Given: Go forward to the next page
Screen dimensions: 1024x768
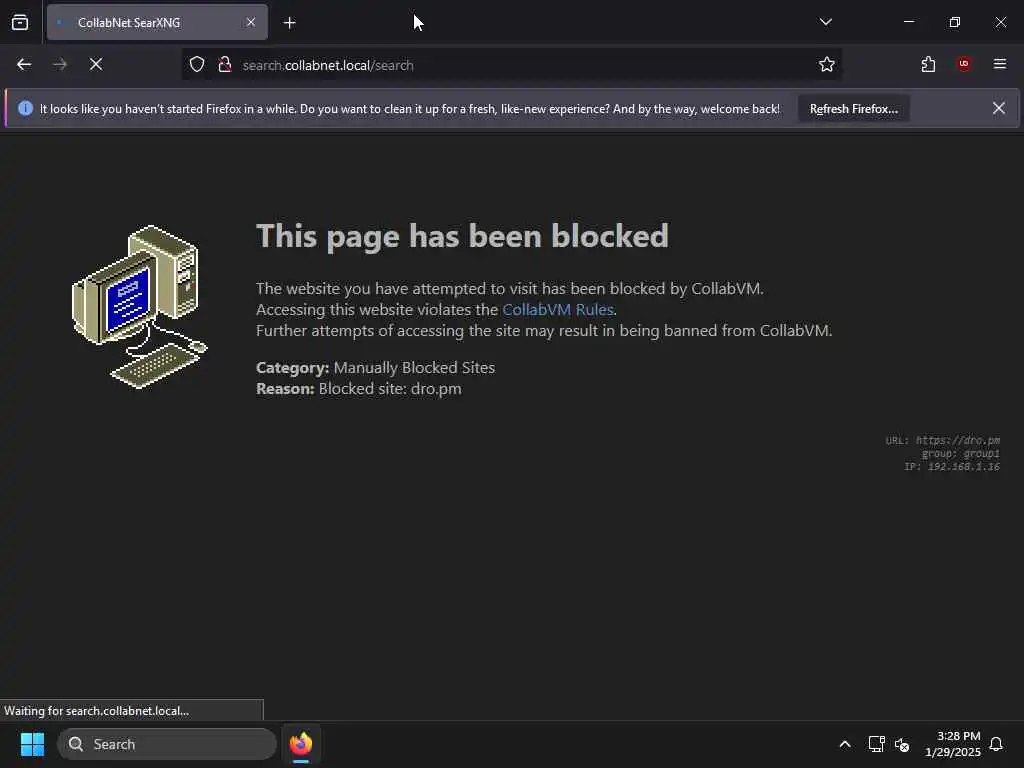Looking at the screenshot, I should [60, 64].
